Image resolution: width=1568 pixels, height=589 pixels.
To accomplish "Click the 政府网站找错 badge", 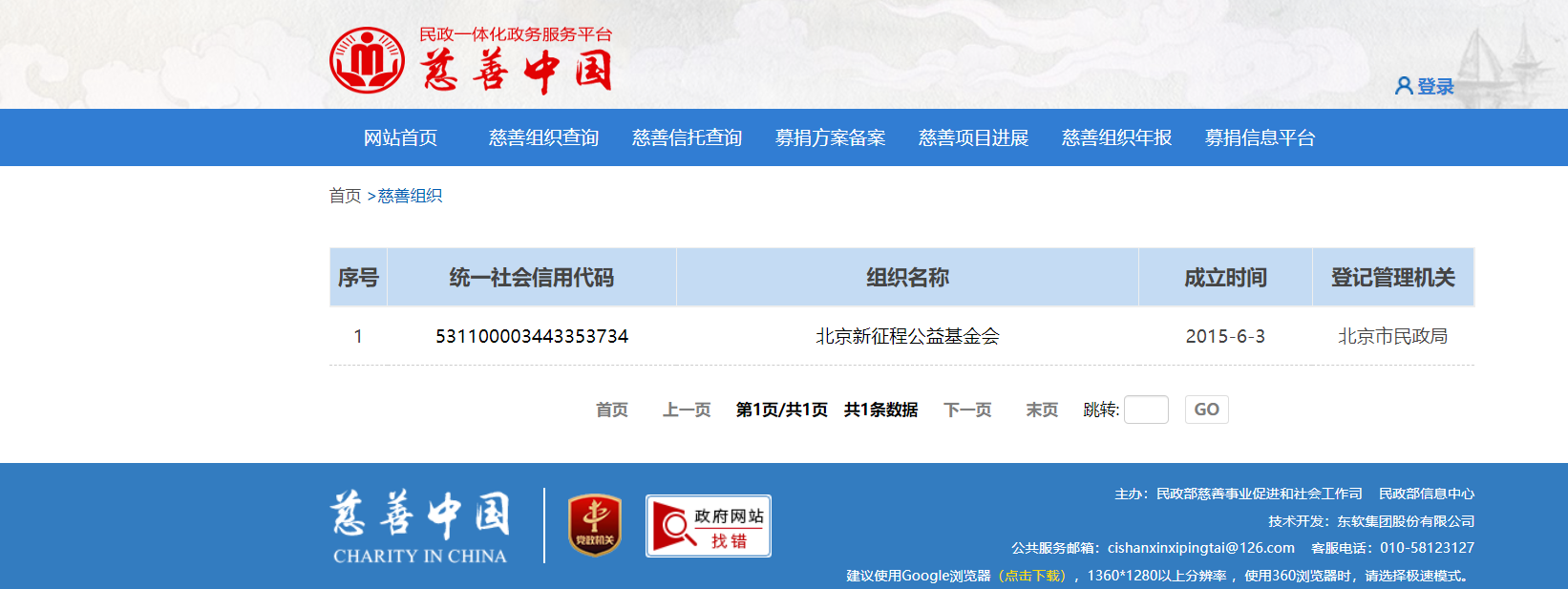I will (708, 526).
